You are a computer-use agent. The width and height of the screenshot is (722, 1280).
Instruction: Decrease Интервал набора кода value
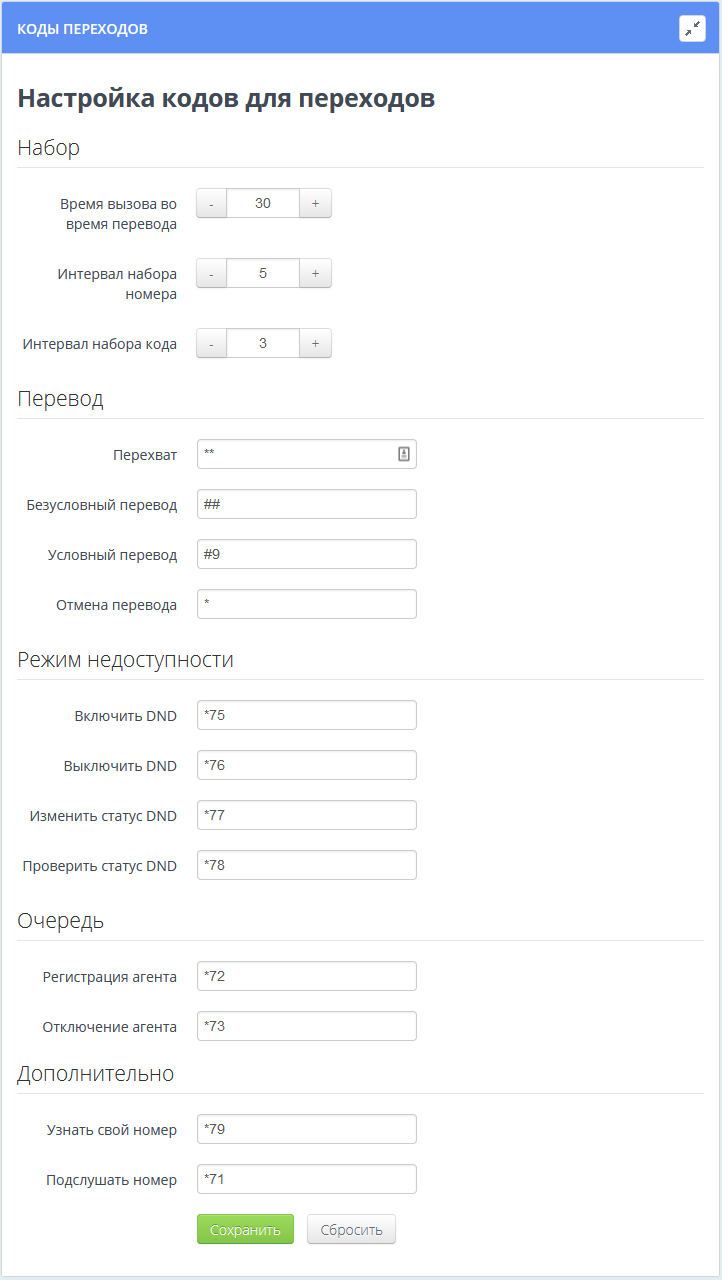click(x=212, y=343)
